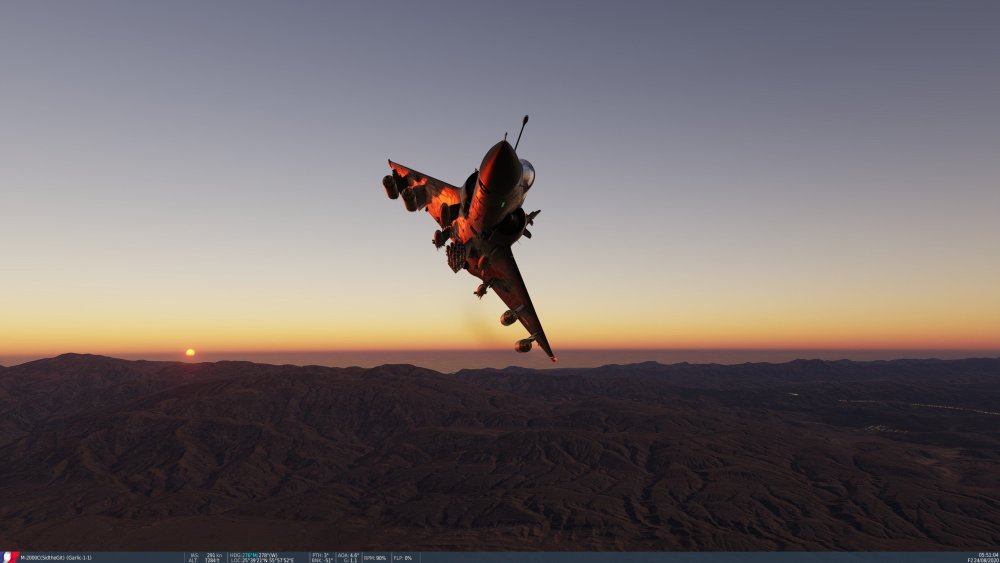Click the setting sun on the horizon
The width and height of the screenshot is (1000, 563).
[190, 352]
